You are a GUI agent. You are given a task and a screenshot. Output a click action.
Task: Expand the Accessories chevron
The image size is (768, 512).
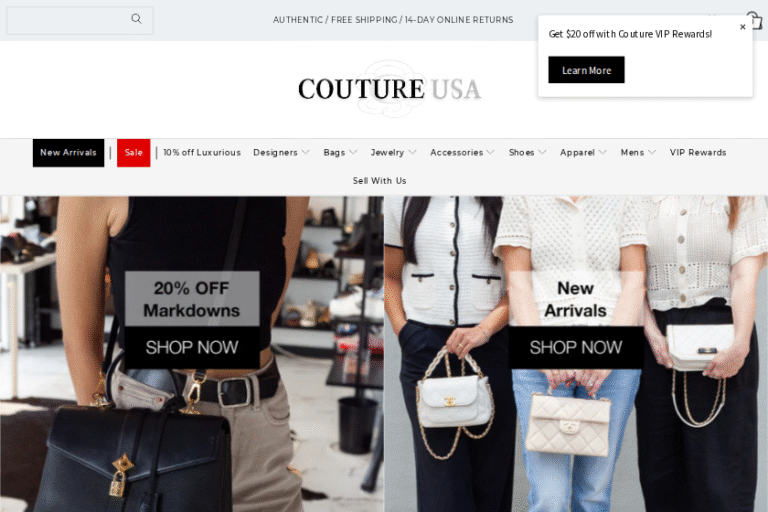coord(490,152)
